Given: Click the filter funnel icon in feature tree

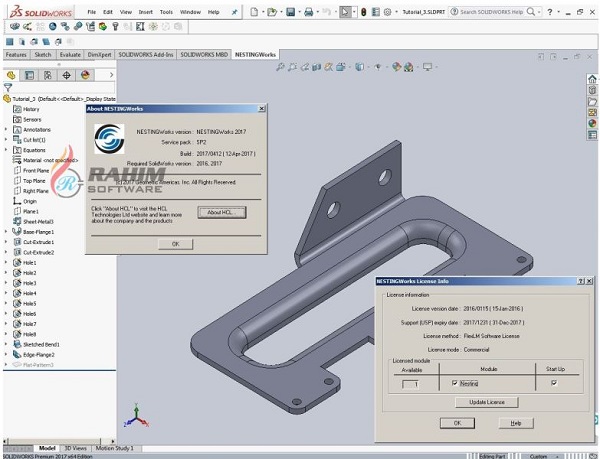Looking at the screenshot, I should click(8, 88).
